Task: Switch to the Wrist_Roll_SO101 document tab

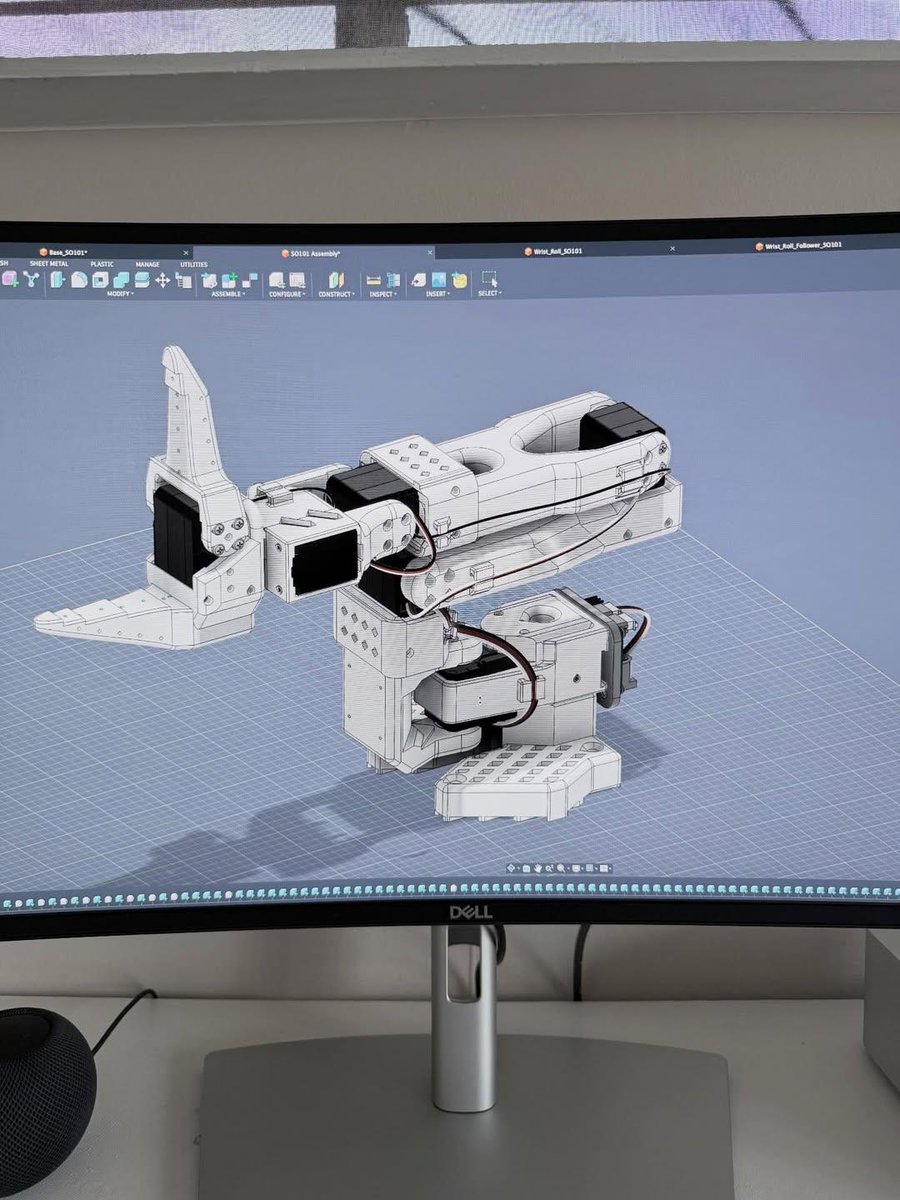Action: [x=553, y=252]
